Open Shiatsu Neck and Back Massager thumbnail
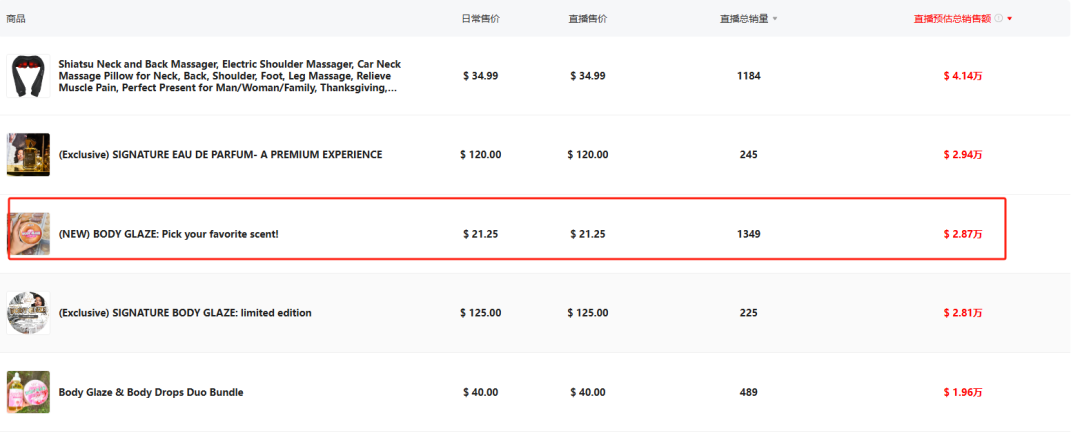 (x=28, y=76)
